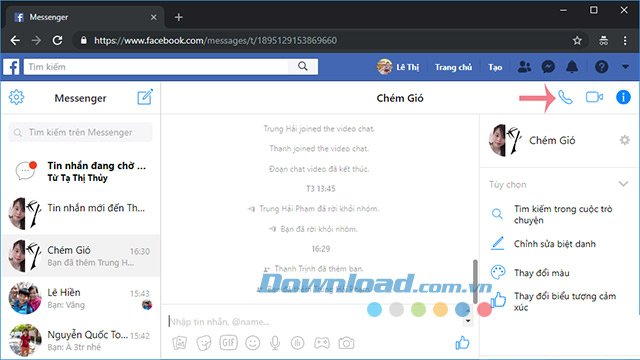This screenshot has width=640, height=360.
Task: Open friend requests icon
Action: click(x=524, y=67)
